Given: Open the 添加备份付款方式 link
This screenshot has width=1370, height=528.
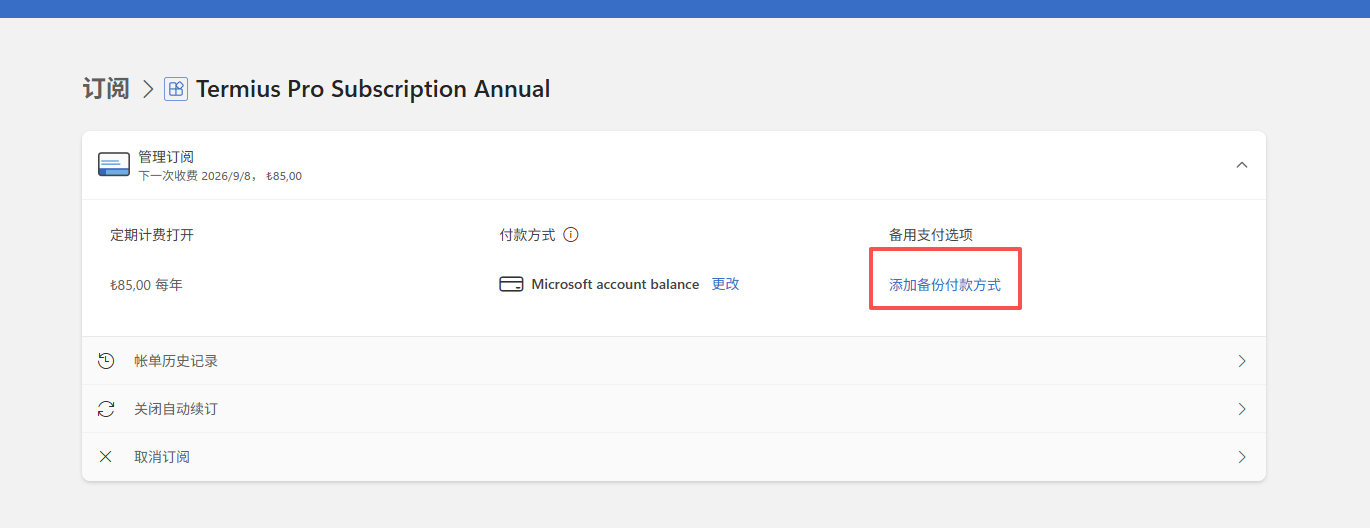Looking at the screenshot, I should 945,285.
